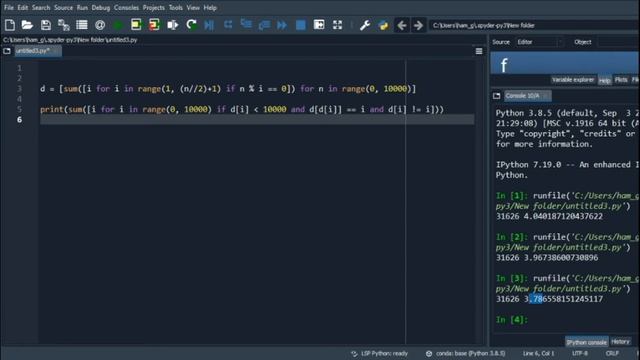
Task: Open the Edit menu
Action: (23, 8)
